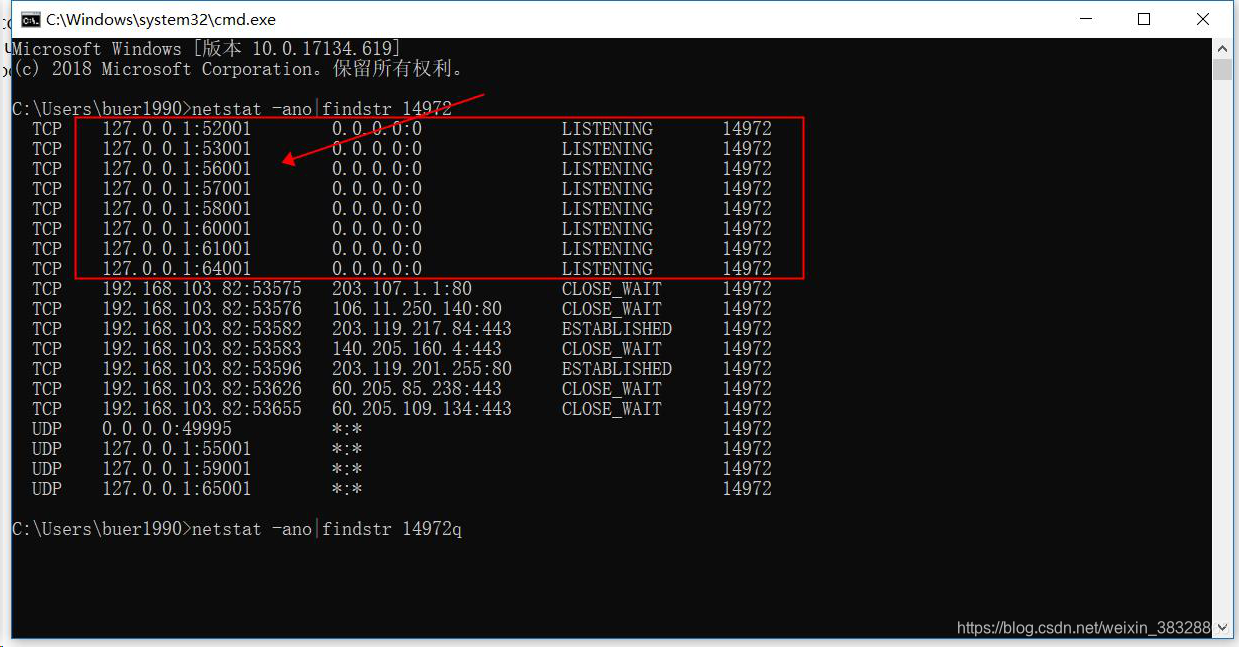Click the cmd.exe window title text
Image resolution: width=1239 pixels, height=647 pixels.
(x=161, y=19)
